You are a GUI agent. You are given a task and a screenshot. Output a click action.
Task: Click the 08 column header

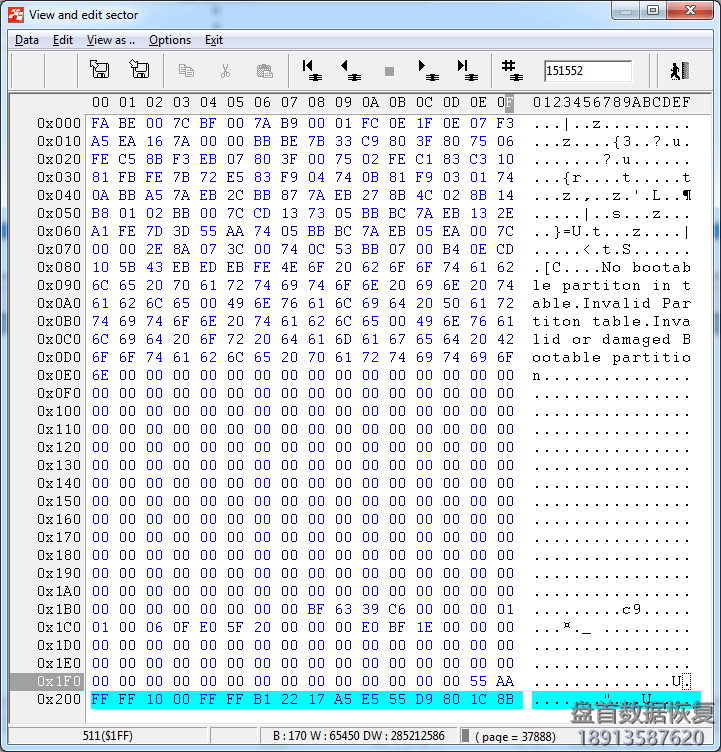(x=316, y=102)
